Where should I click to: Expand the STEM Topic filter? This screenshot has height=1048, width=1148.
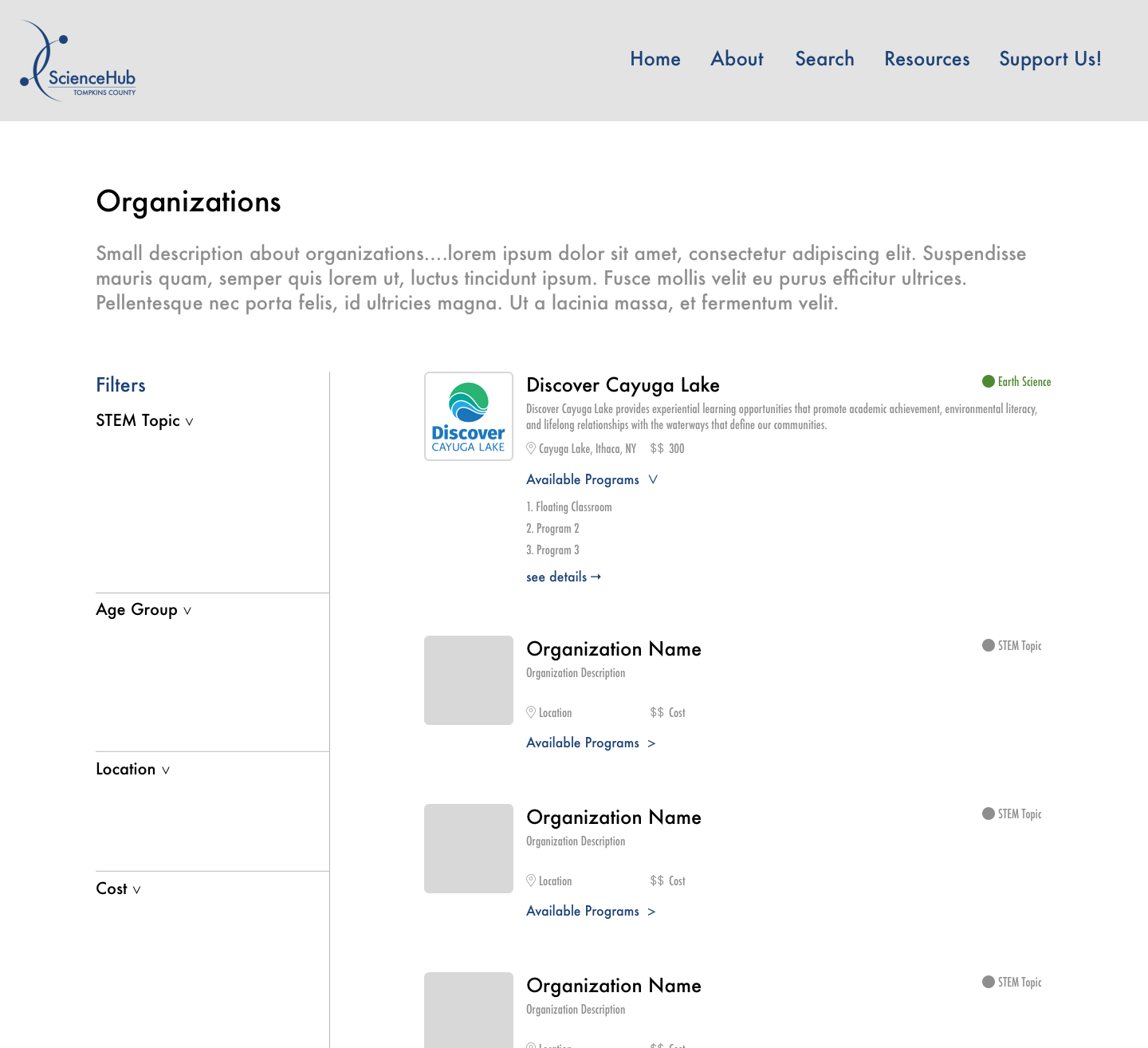click(x=145, y=420)
